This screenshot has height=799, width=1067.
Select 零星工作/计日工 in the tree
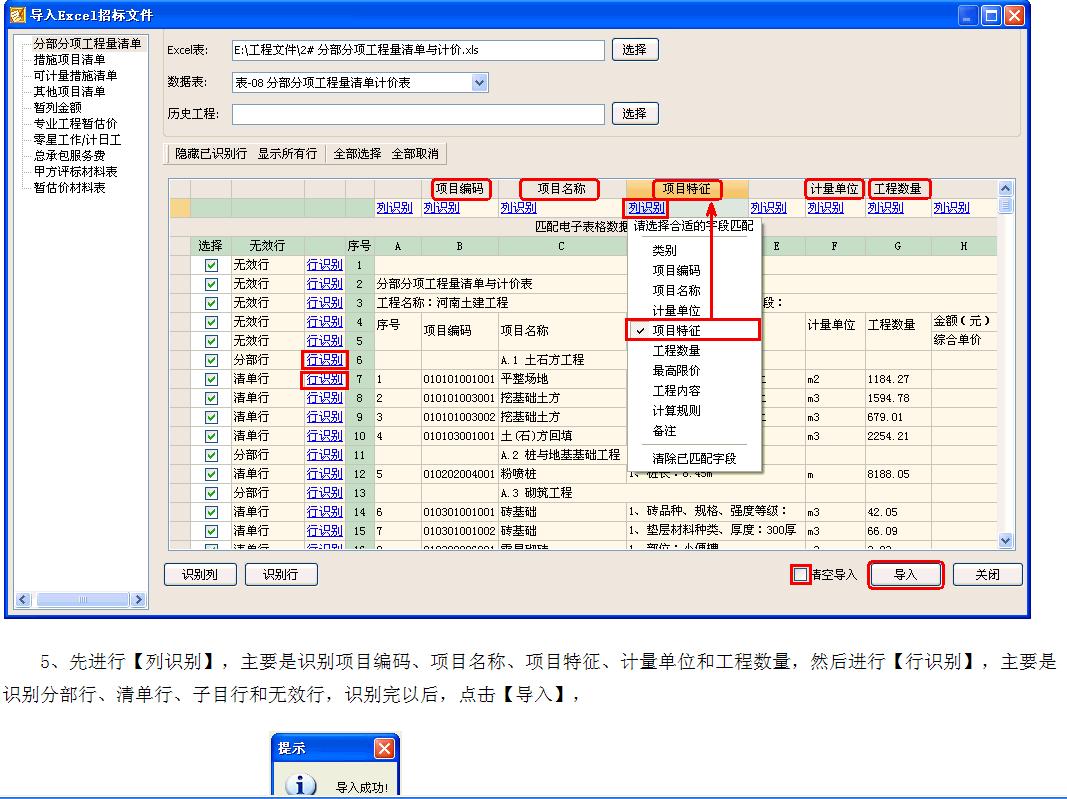pyautogui.click(x=77, y=140)
